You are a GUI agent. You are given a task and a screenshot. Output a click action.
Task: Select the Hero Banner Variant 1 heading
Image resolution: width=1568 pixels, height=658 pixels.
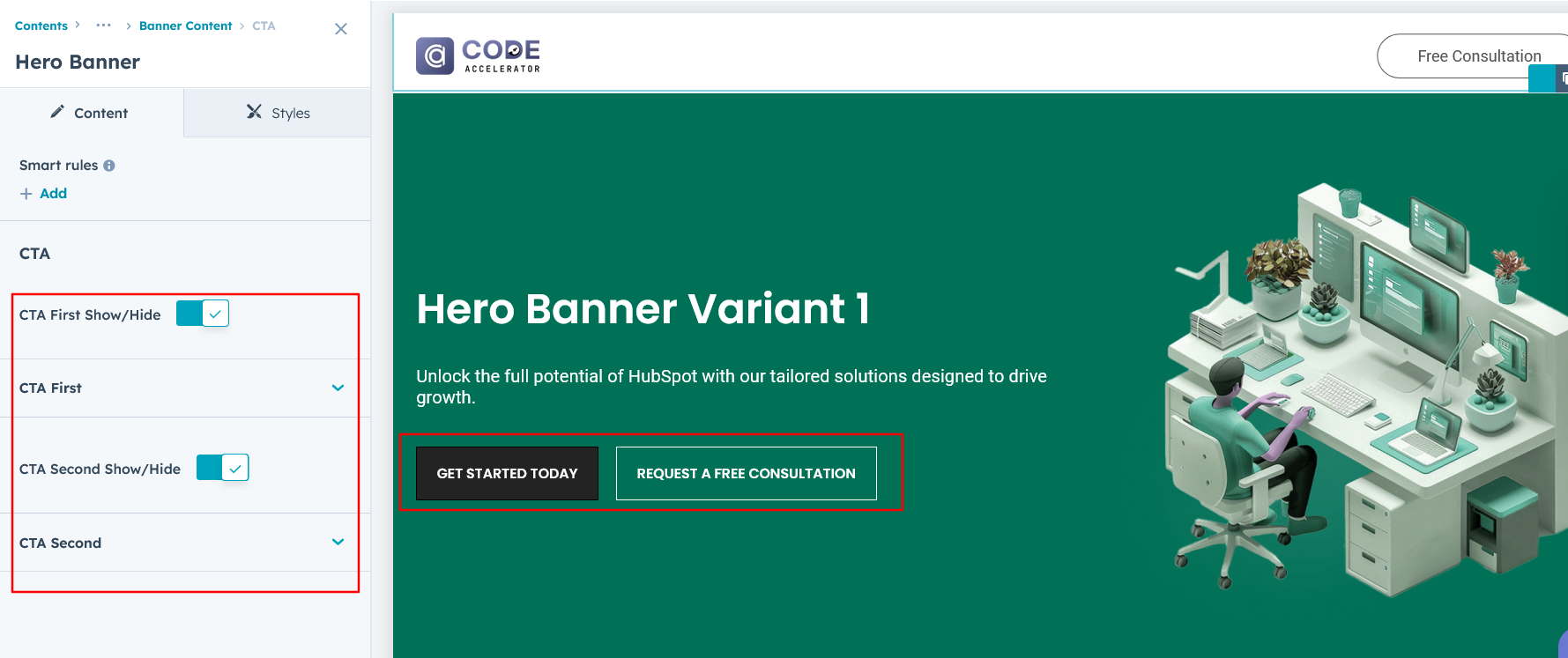pos(643,309)
